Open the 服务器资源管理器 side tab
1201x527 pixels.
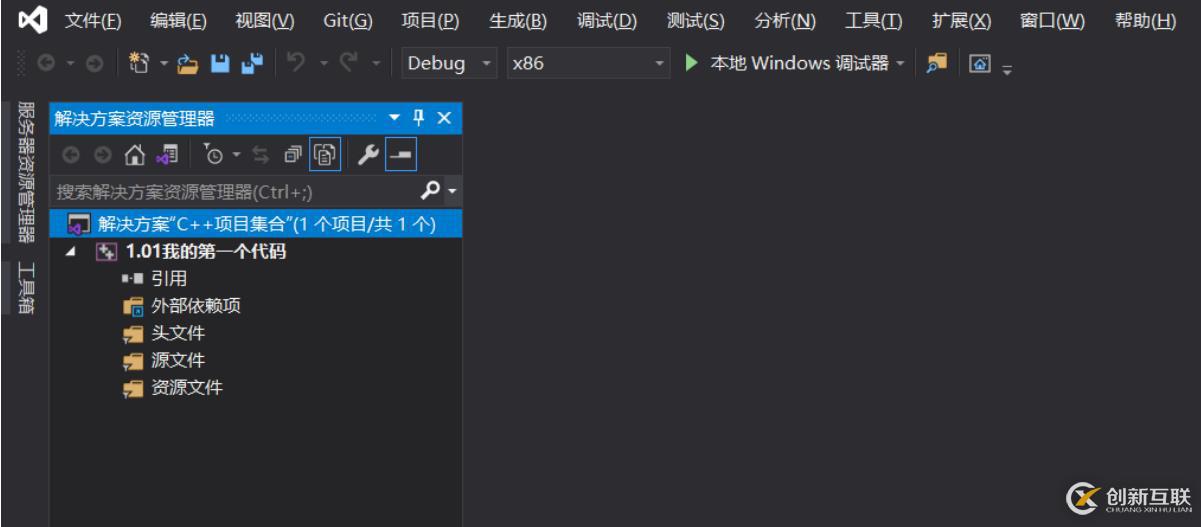point(27,172)
